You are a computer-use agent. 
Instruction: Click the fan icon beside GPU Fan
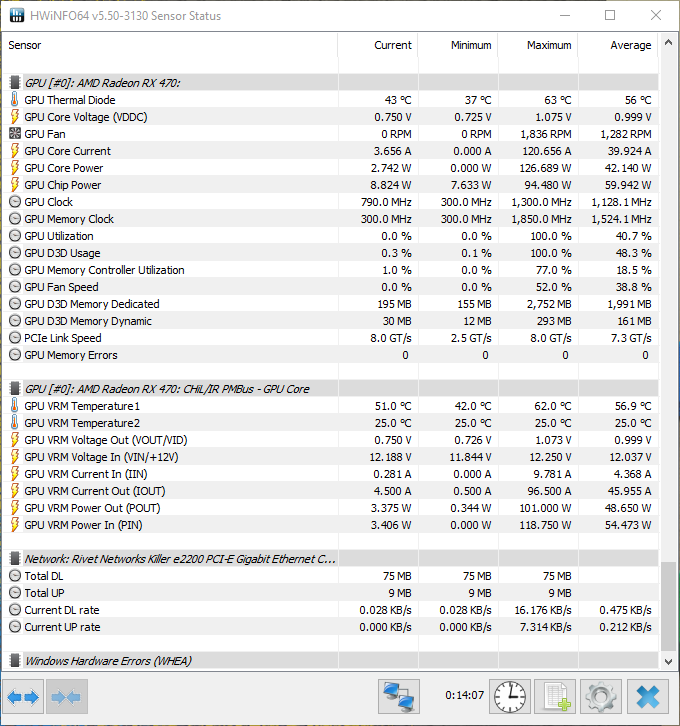[15, 134]
